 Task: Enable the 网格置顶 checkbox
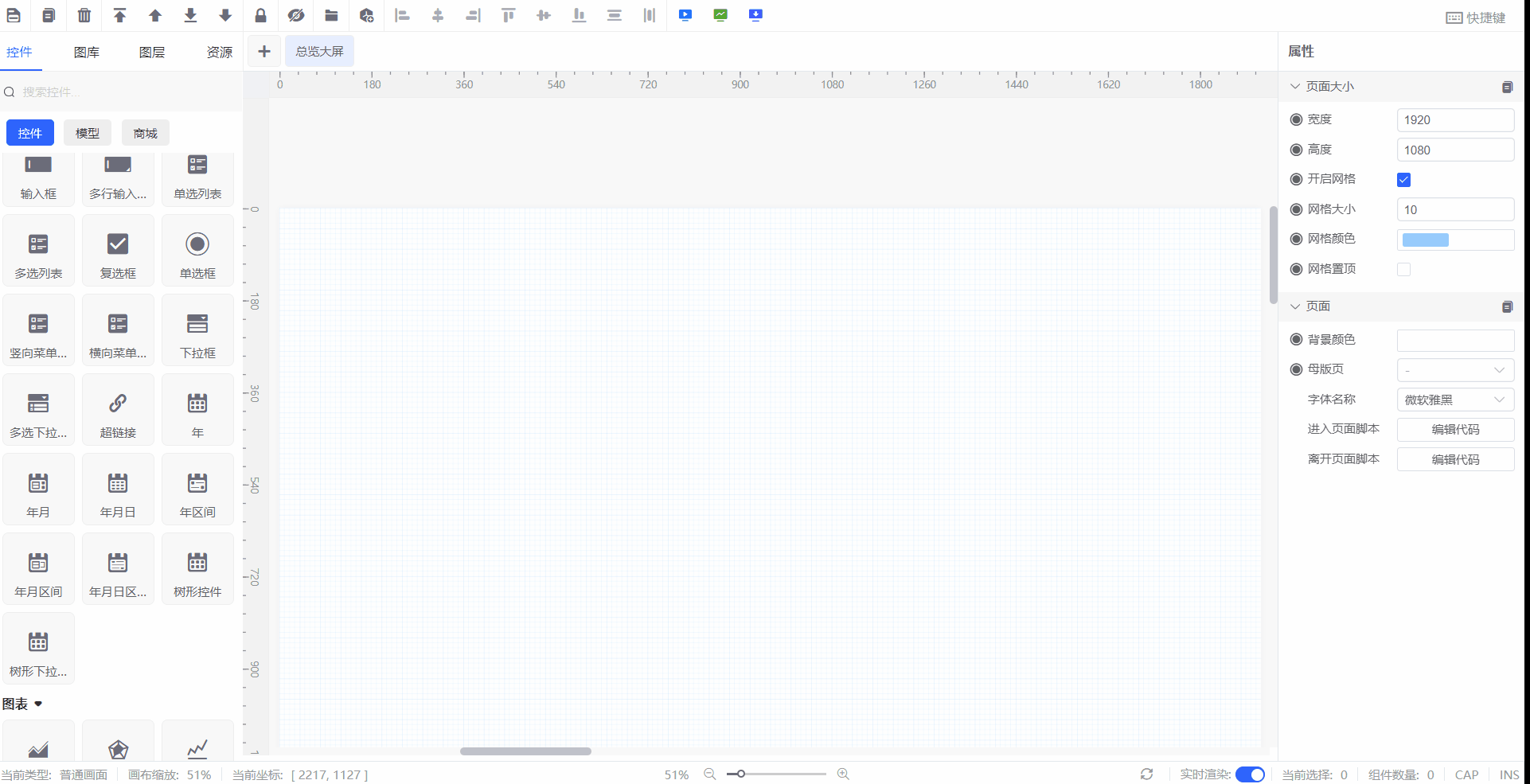coord(1404,270)
